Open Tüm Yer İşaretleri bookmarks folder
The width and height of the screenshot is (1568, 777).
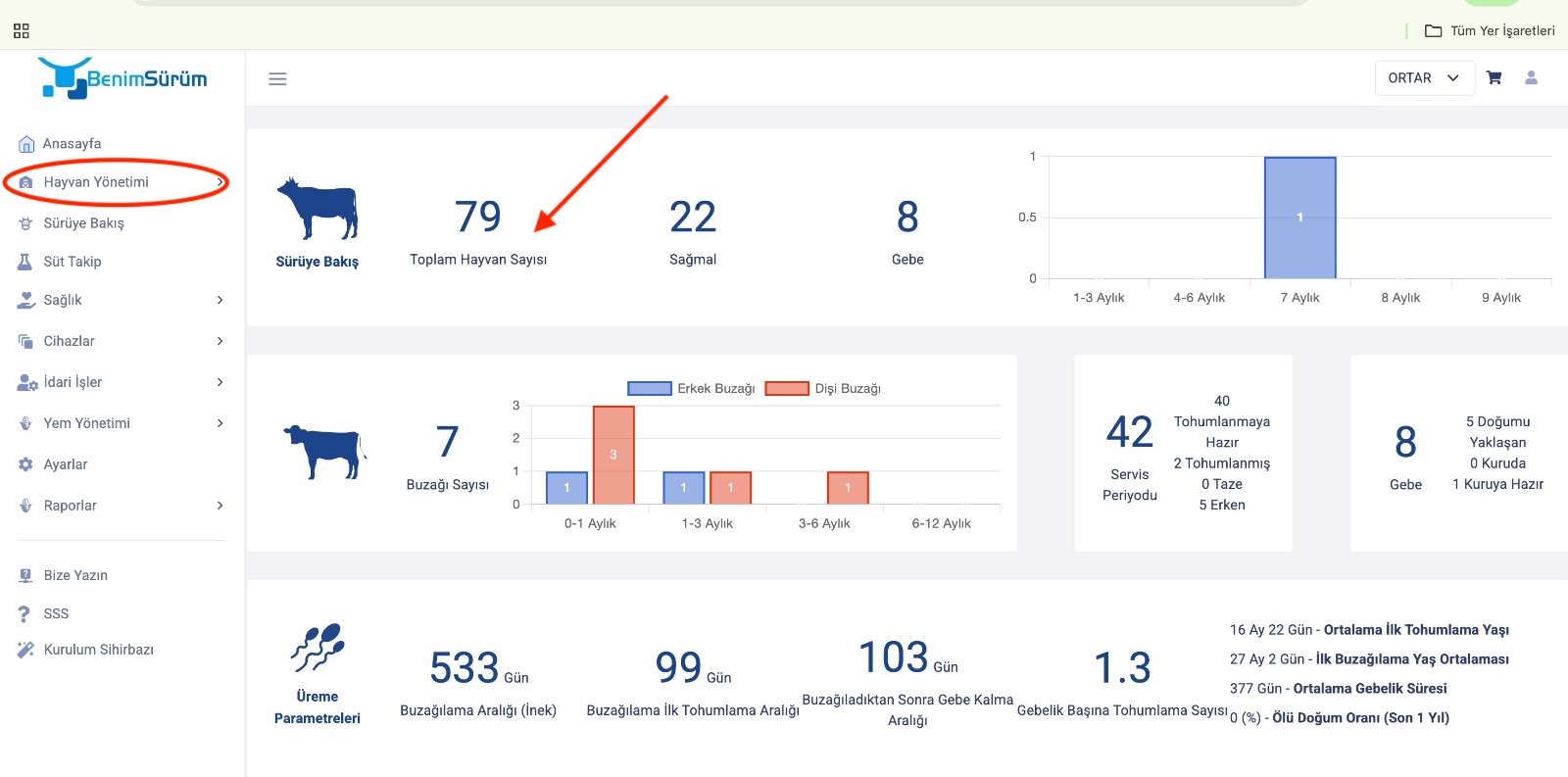[1490, 31]
